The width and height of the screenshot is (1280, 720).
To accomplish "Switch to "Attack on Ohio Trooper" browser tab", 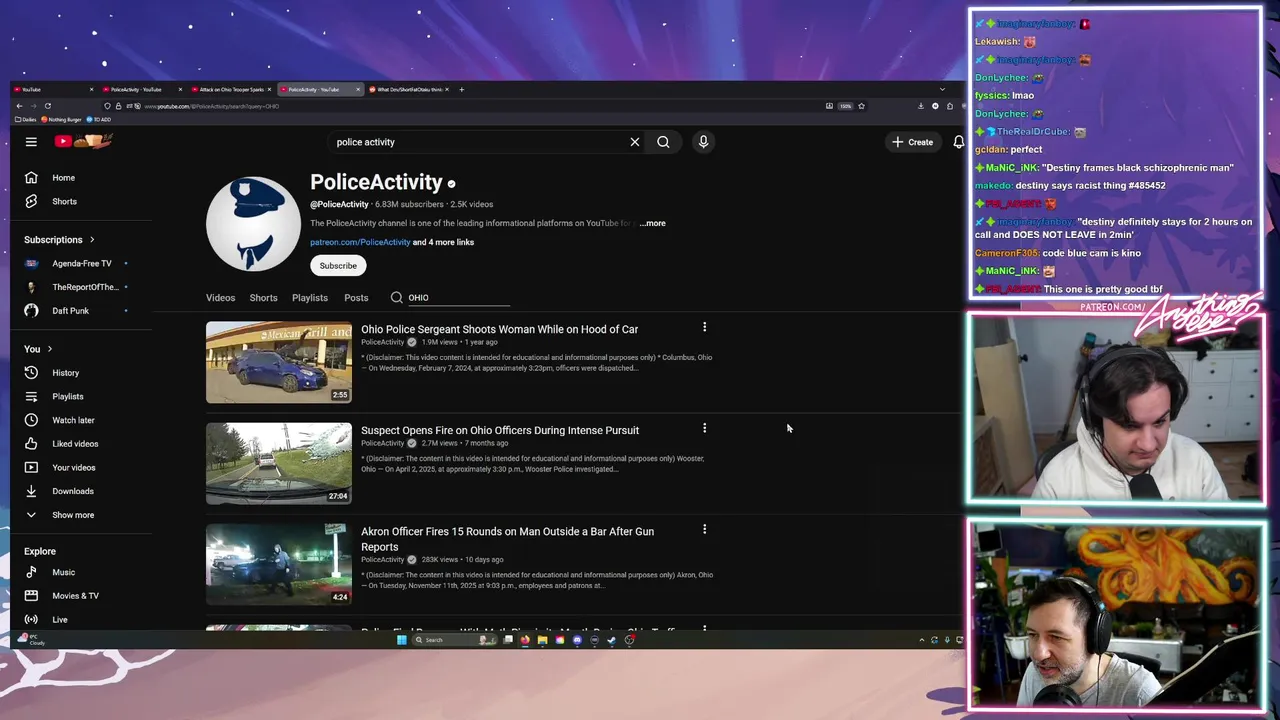I will pyautogui.click(x=231, y=89).
